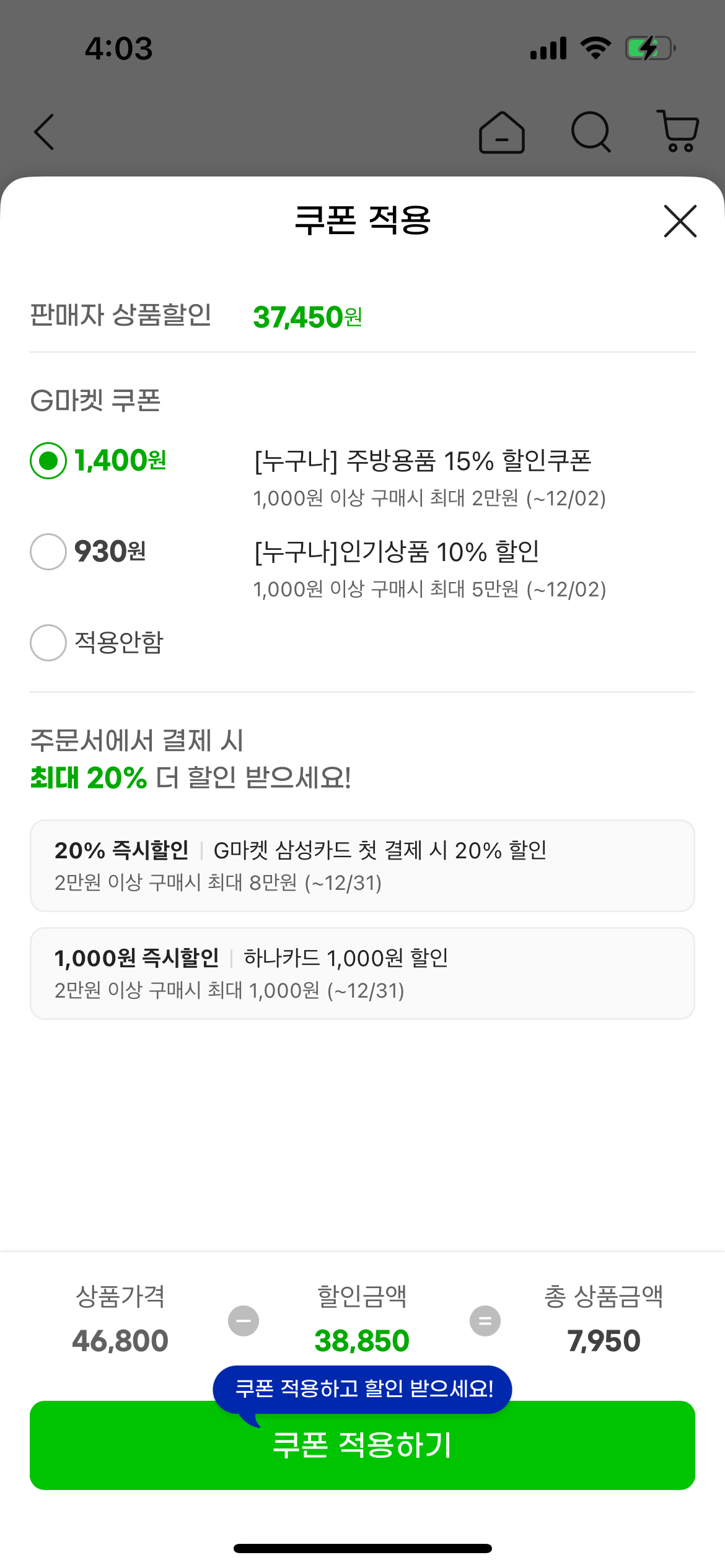Tap the minus circle between prices

click(x=244, y=1321)
